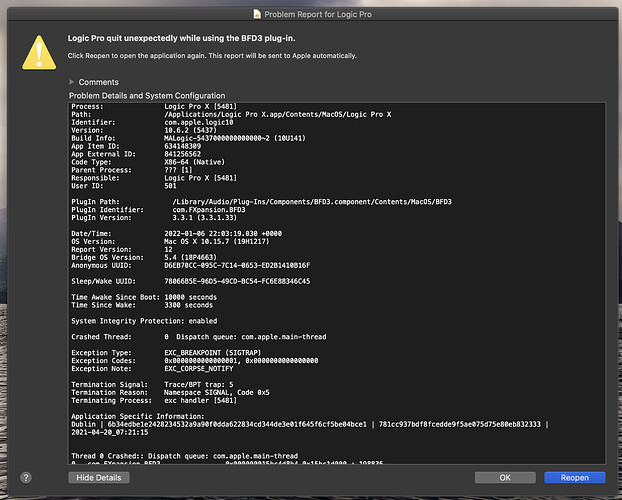Click 'Problem Report for Logic Pro' window title

coord(318,14)
